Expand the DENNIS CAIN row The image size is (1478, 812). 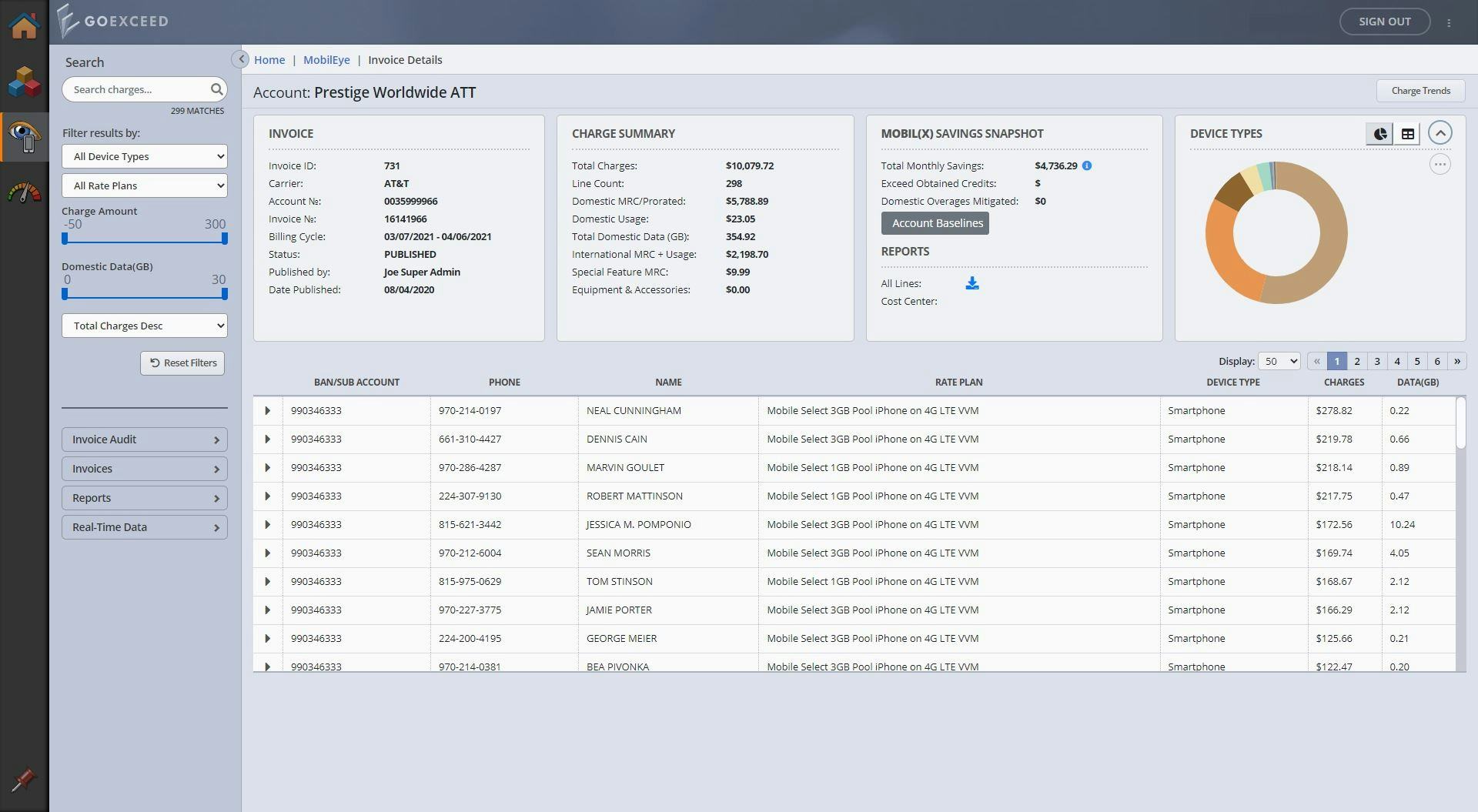[x=267, y=439]
